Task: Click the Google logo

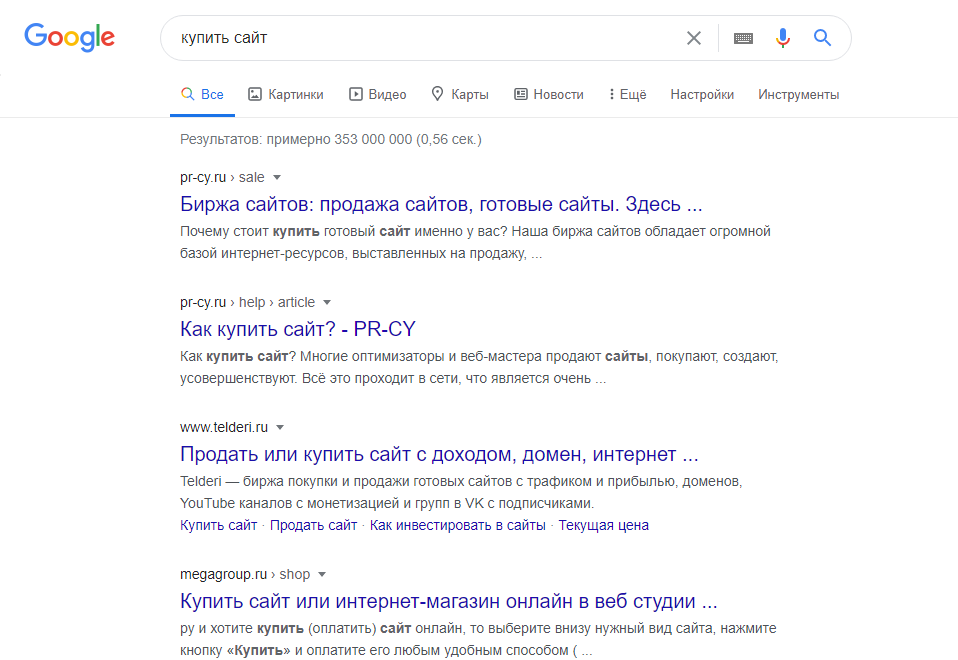Action: pyautogui.click(x=69, y=37)
